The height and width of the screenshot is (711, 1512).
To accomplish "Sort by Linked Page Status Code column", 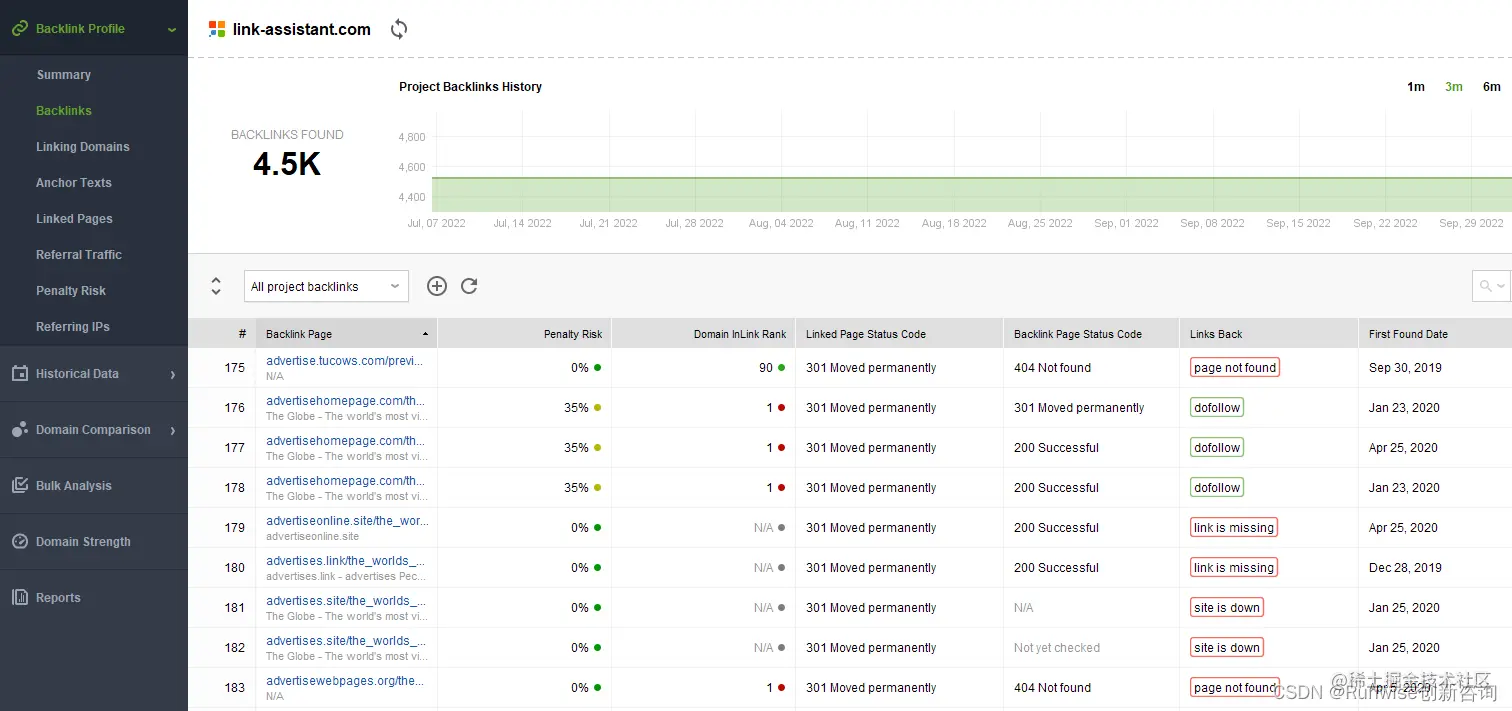I will (899, 334).
